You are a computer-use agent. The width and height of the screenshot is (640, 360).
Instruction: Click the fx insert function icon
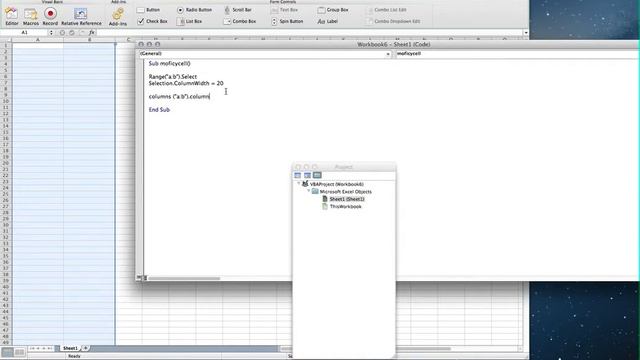pyautogui.click(x=92, y=33)
